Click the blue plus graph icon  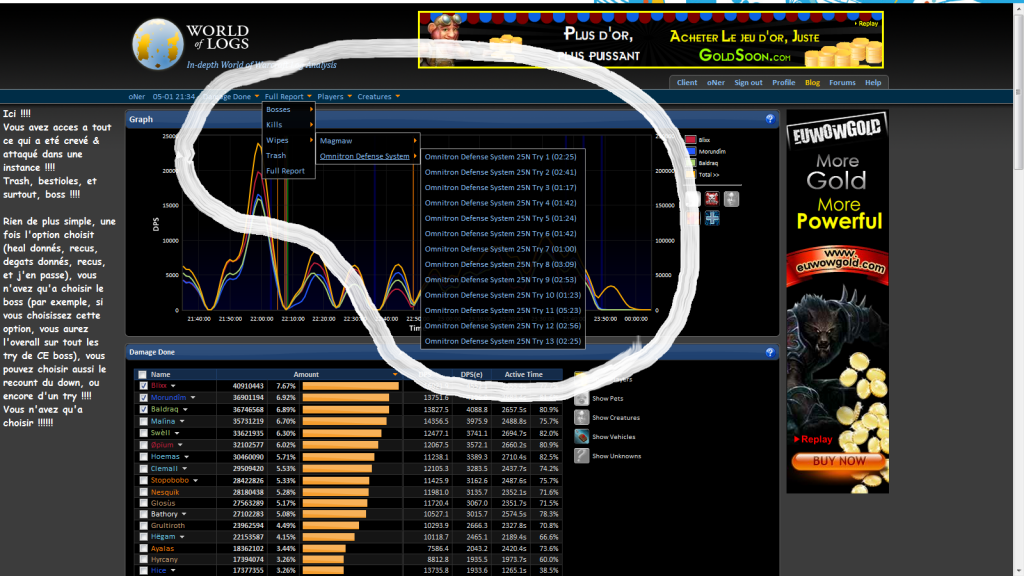(712, 217)
